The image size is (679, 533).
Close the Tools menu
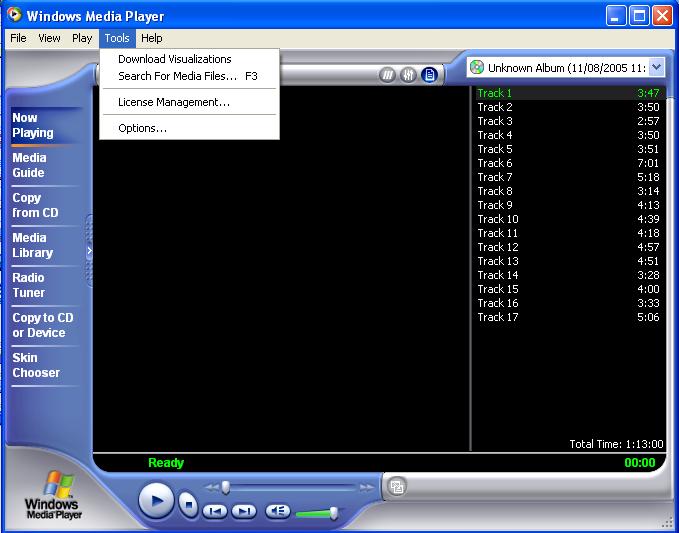click(x=117, y=38)
